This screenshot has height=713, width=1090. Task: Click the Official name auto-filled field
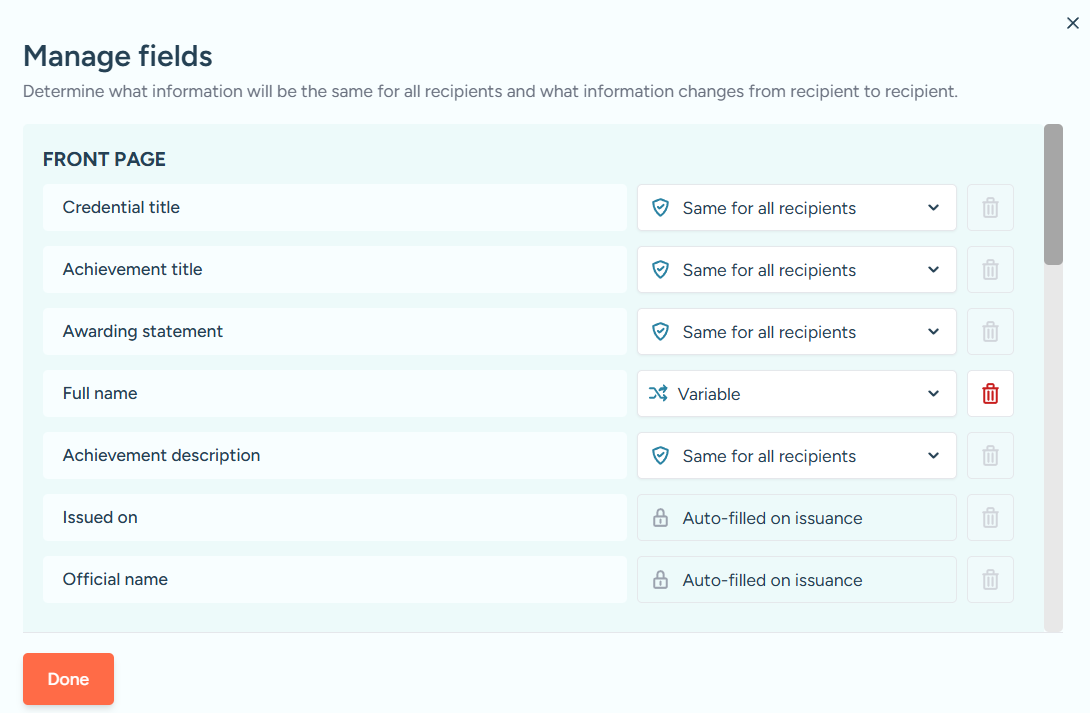pos(796,580)
